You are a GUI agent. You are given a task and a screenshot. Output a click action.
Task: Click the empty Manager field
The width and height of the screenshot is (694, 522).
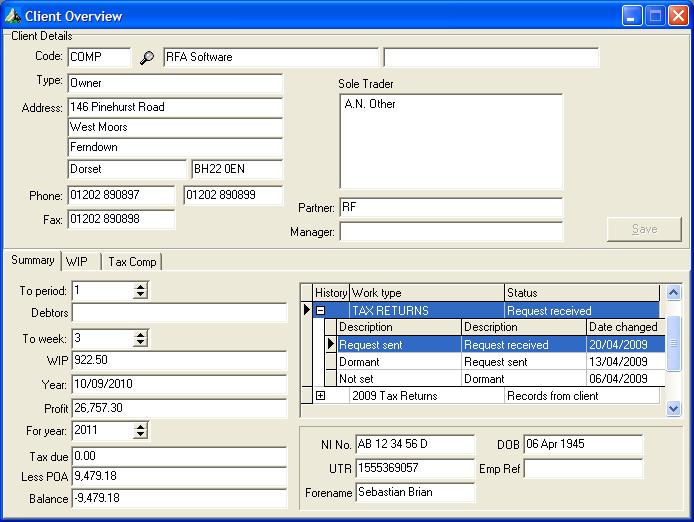point(451,232)
